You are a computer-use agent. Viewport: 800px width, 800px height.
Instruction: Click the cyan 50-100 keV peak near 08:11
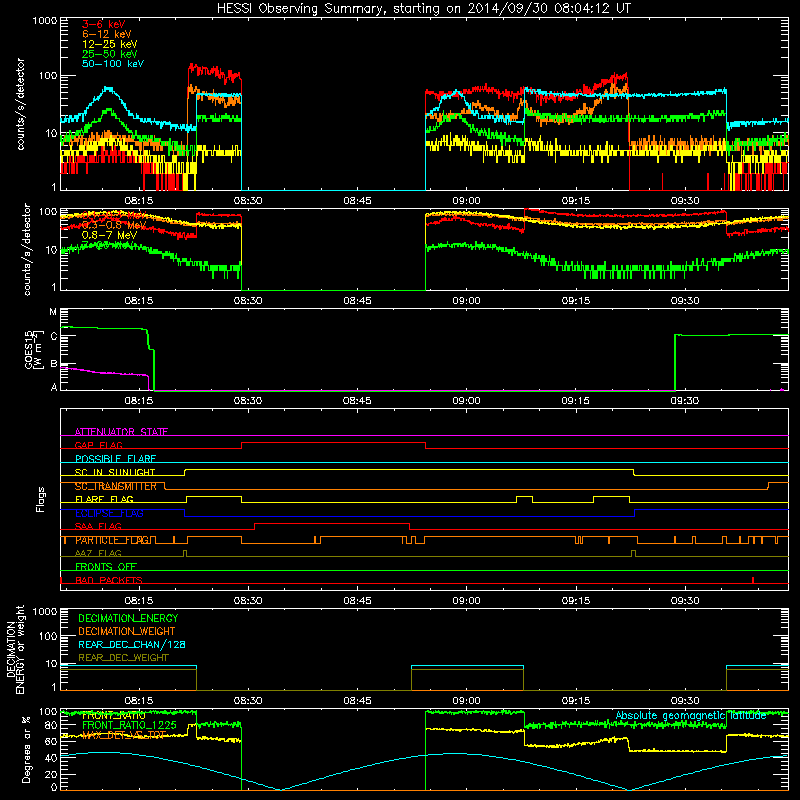point(109,89)
